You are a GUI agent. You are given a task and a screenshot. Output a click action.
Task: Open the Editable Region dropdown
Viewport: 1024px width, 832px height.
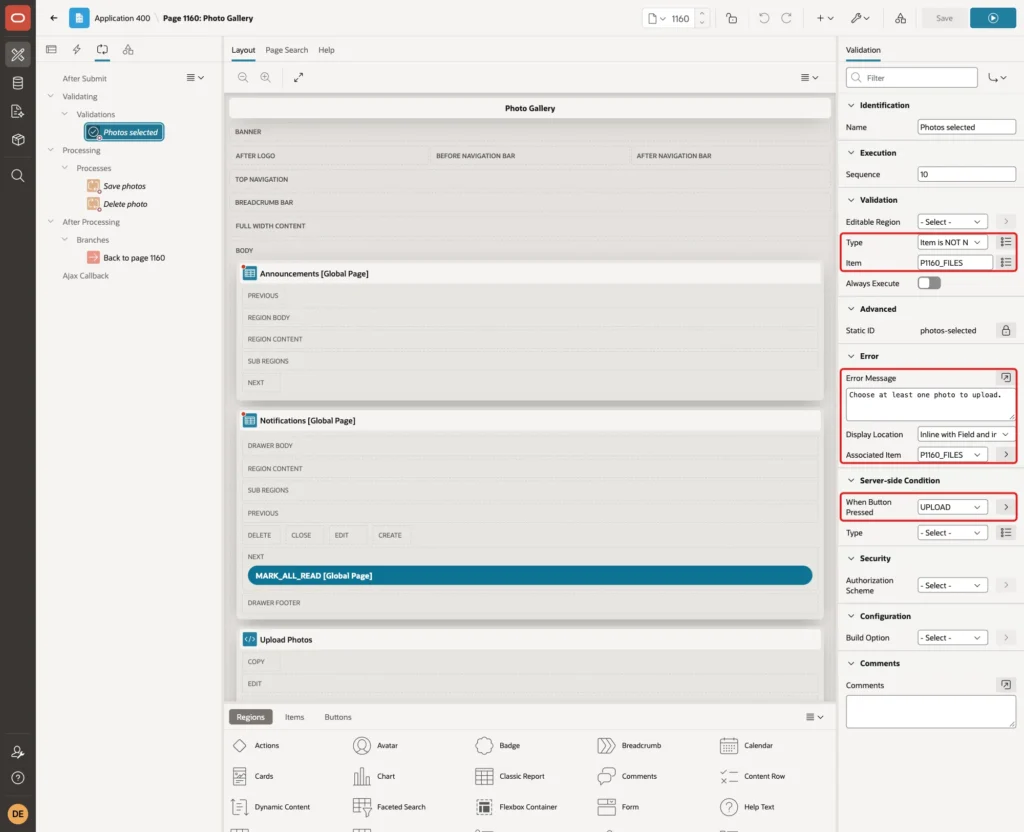(952, 222)
